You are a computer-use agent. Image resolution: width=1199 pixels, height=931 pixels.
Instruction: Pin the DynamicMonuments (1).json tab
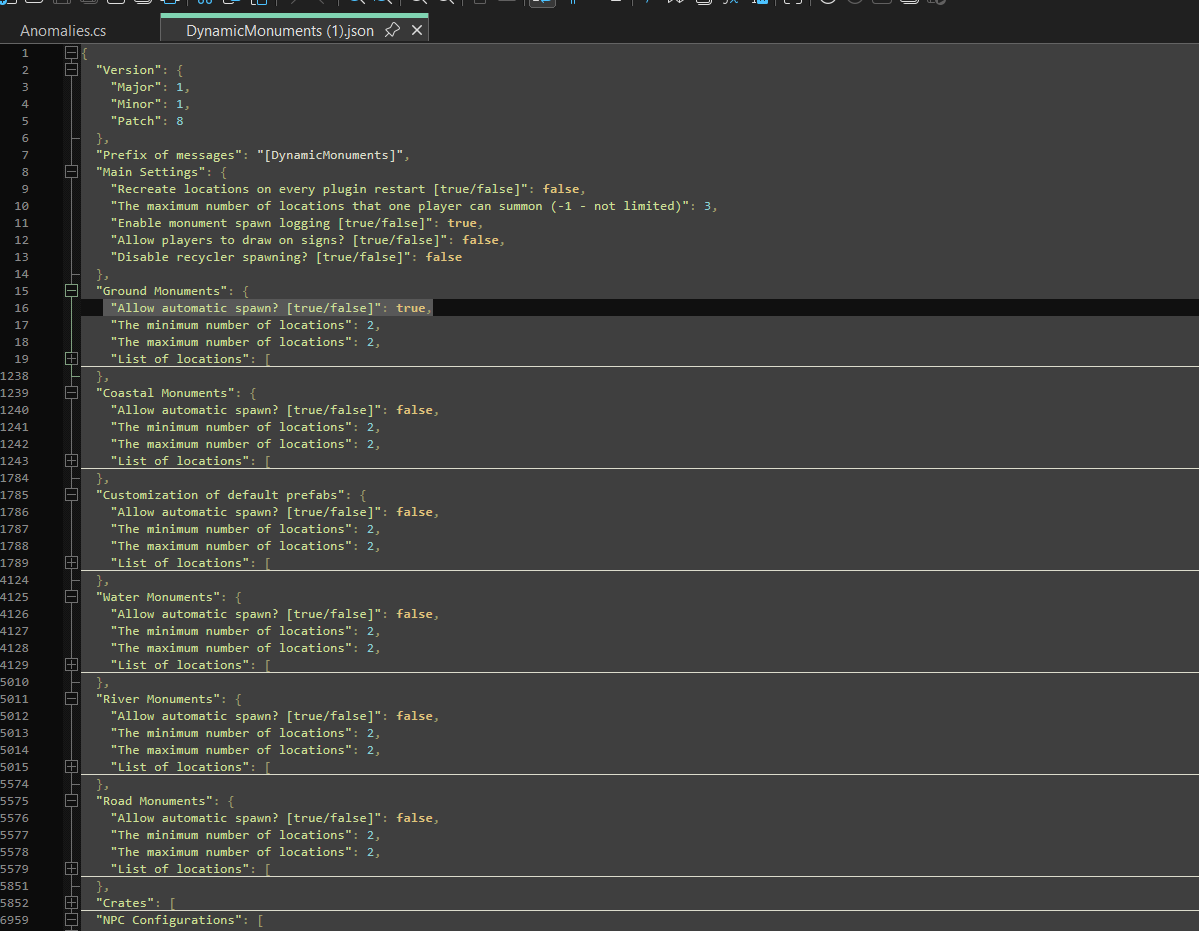[392, 31]
